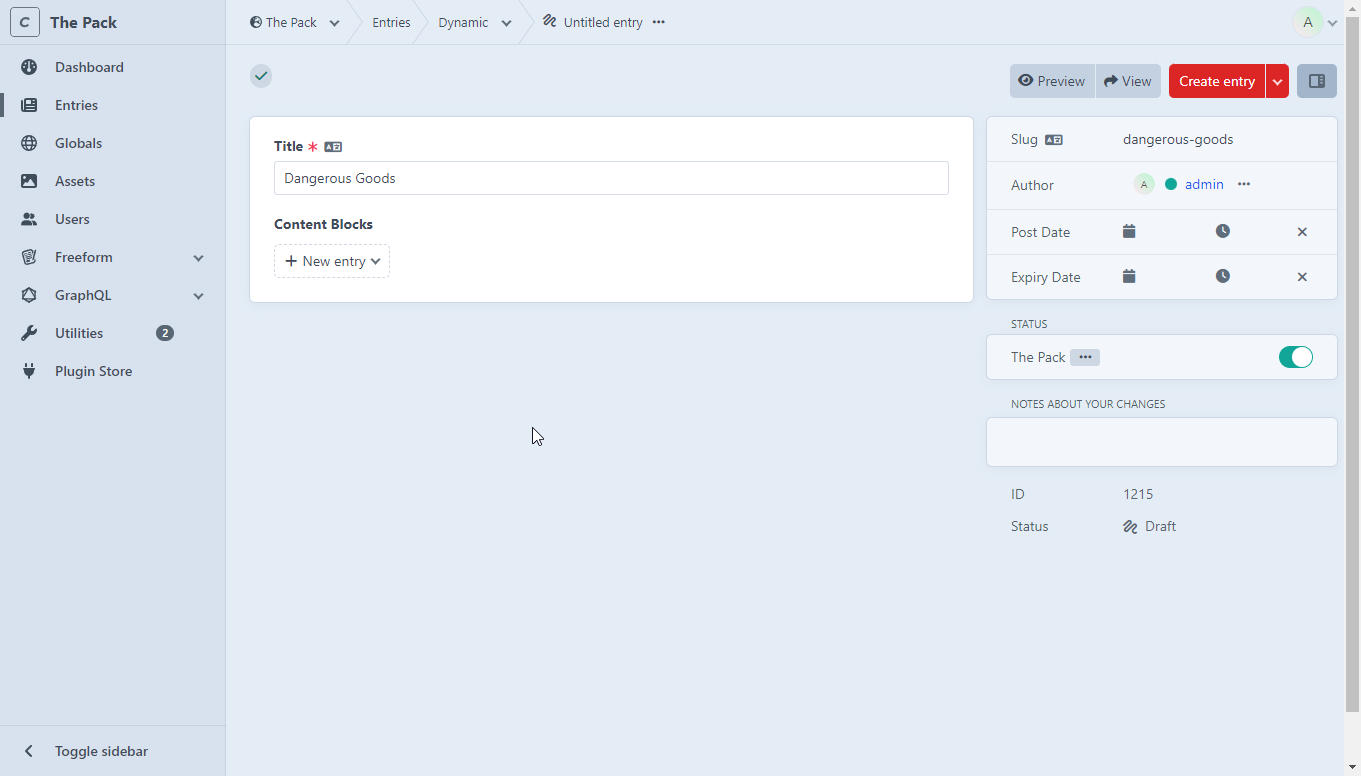The image size is (1361, 776).
Task: Click the Preview button
Action: (1051, 81)
